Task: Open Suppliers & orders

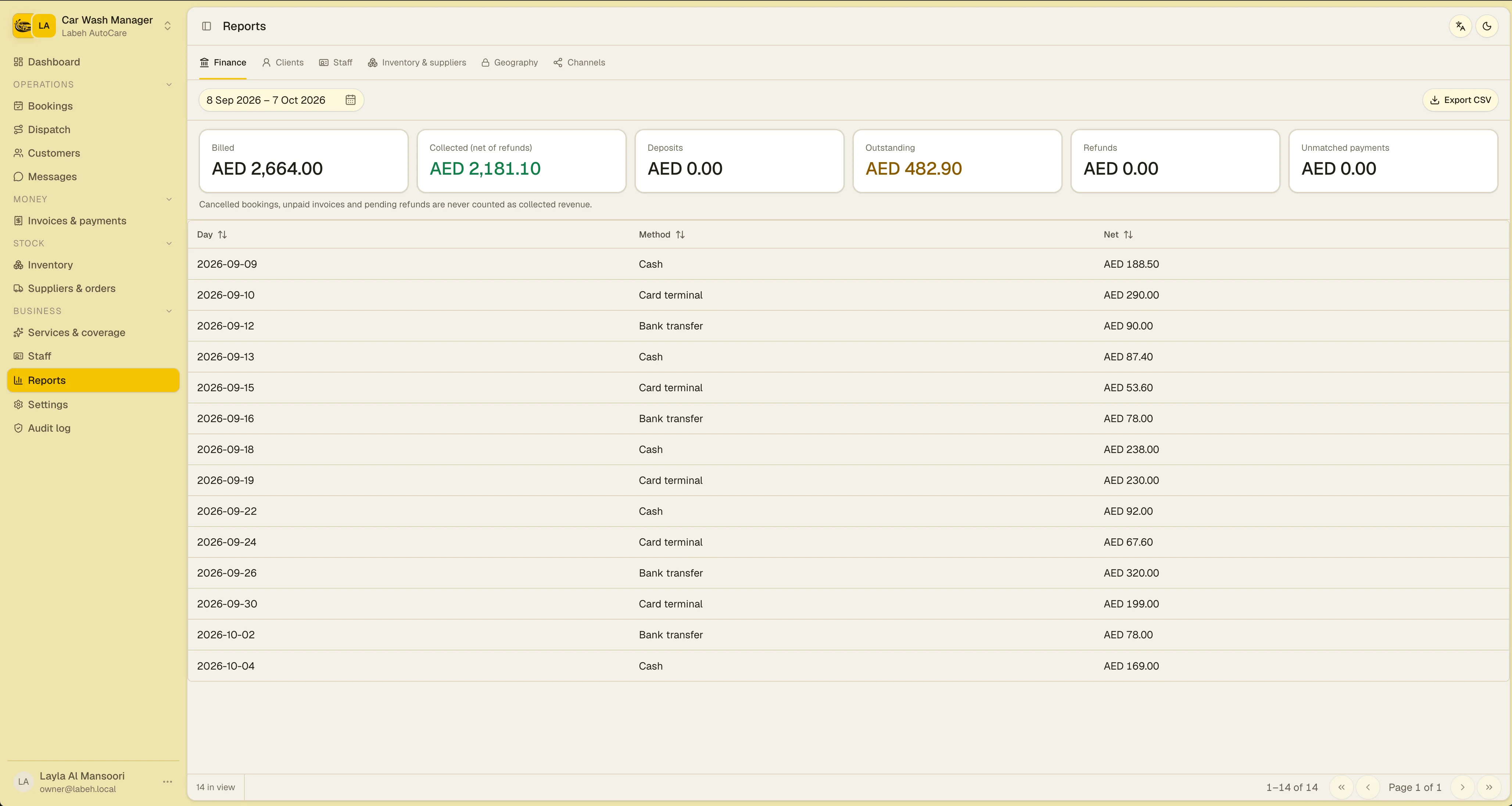Action: click(93, 288)
